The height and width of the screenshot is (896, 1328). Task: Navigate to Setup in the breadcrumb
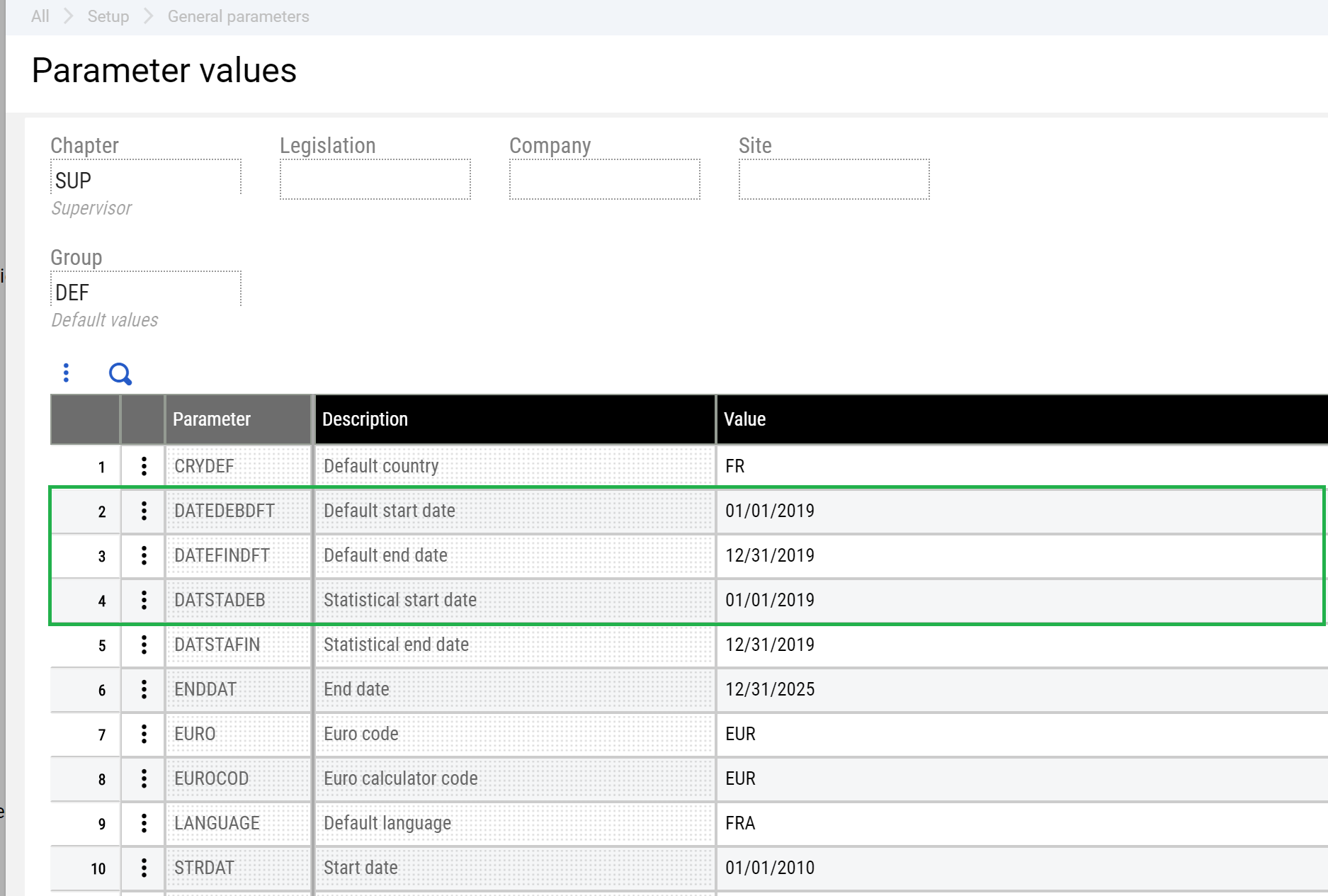pyautogui.click(x=108, y=16)
